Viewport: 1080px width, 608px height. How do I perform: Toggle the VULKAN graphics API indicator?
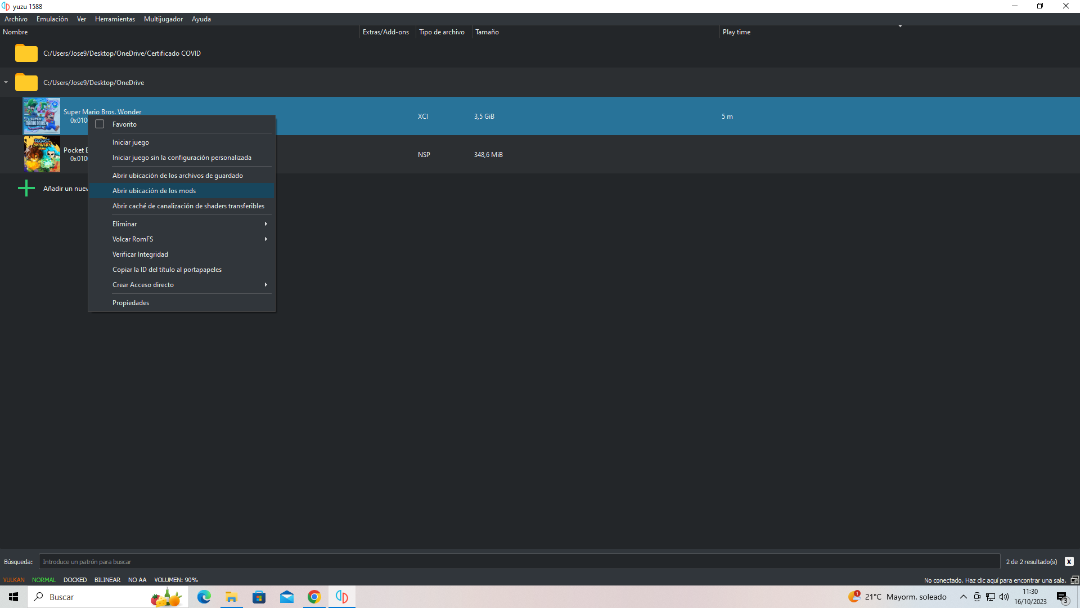[14, 580]
